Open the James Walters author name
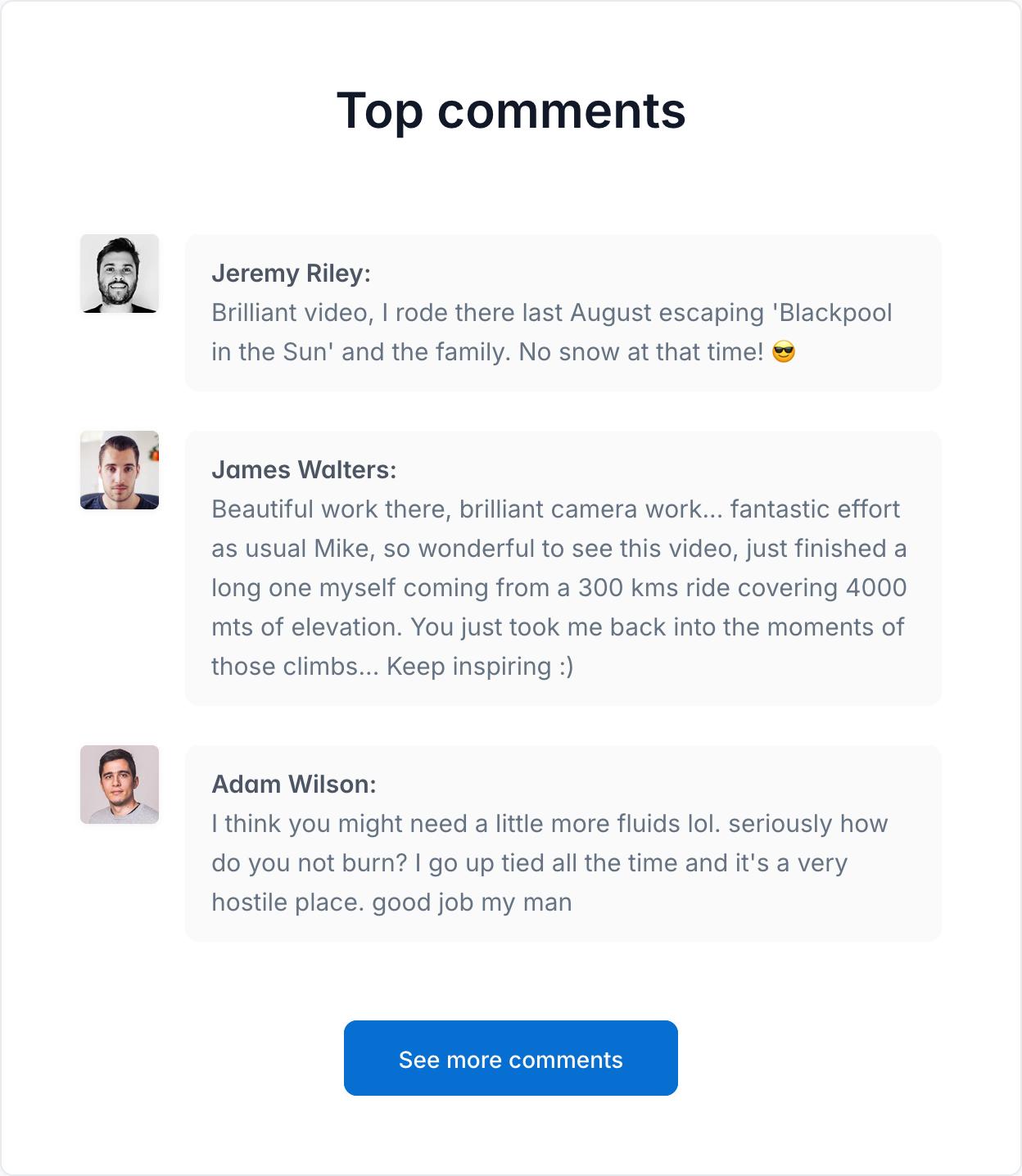 pyautogui.click(x=304, y=470)
